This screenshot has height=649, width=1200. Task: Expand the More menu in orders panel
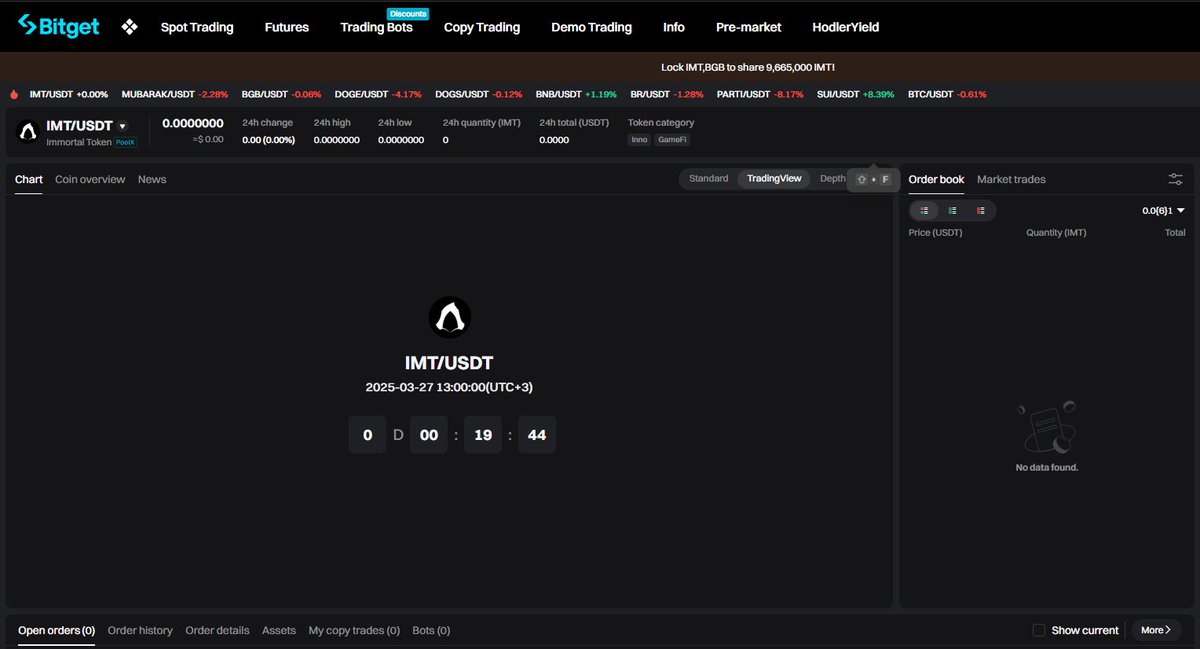[x=1156, y=630]
